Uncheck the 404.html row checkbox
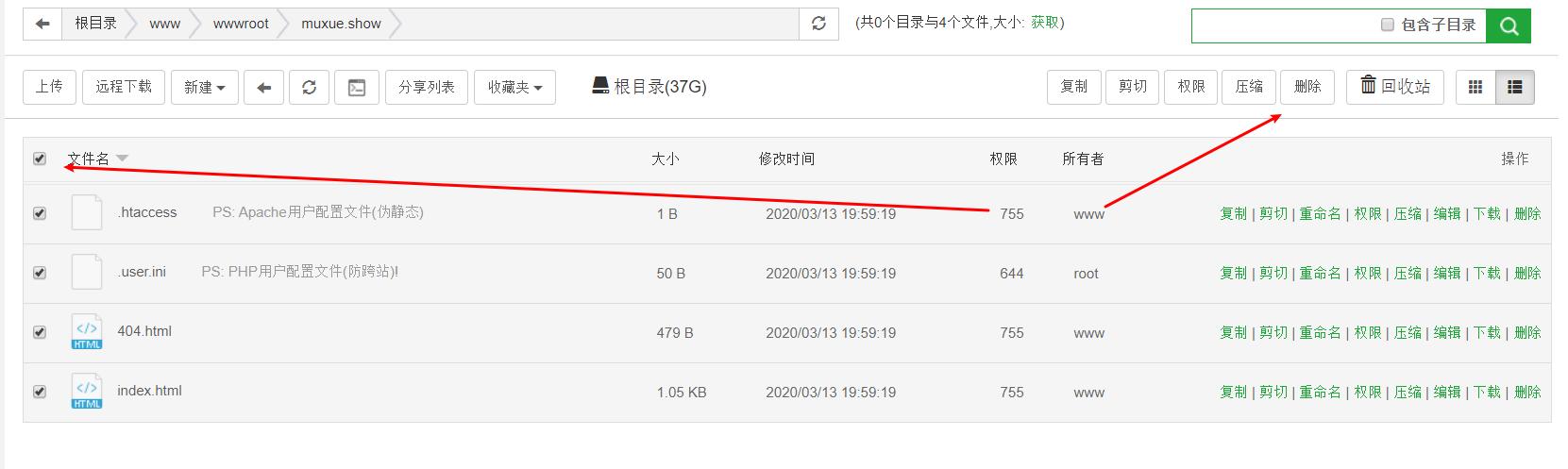 pyautogui.click(x=40, y=332)
